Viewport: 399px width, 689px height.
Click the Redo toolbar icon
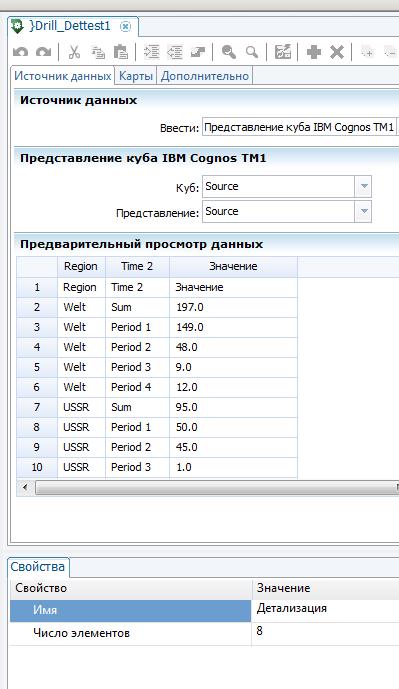pos(43,52)
